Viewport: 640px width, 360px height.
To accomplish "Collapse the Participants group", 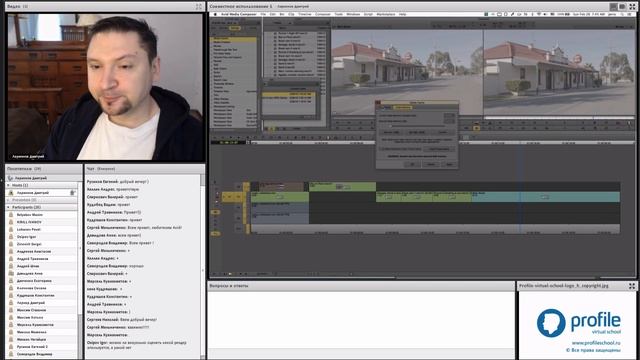I will tap(8, 207).
